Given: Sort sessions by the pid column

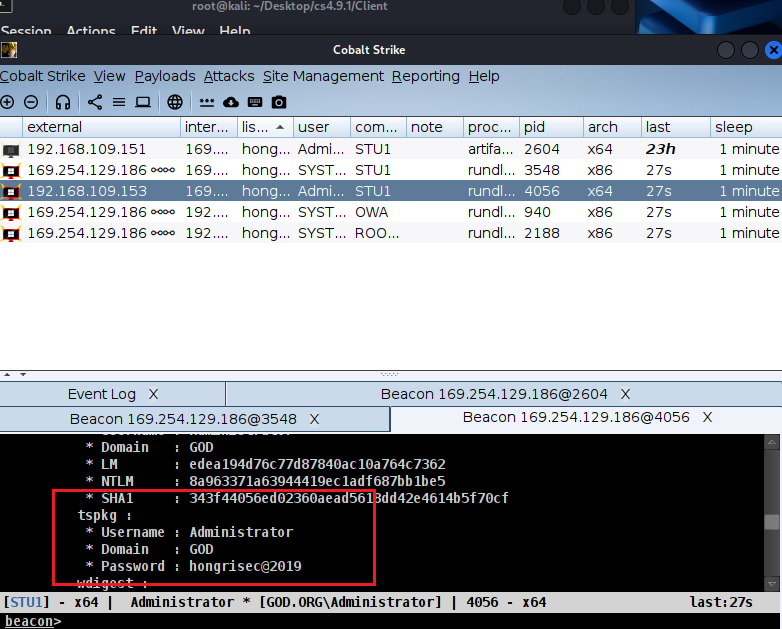Looking at the screenshot, I should [x=551, y=127].
